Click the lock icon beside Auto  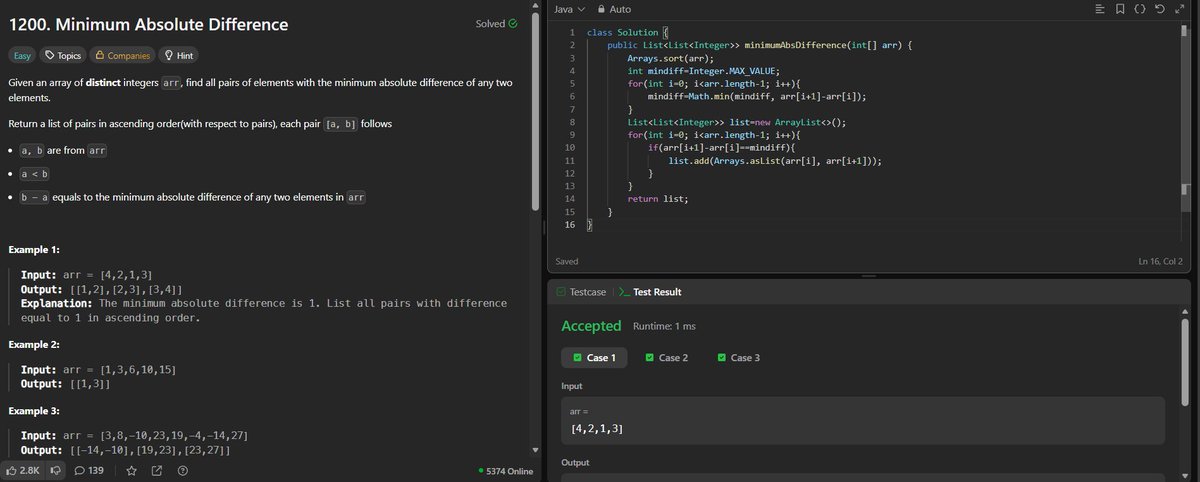[x=601, y=9]
